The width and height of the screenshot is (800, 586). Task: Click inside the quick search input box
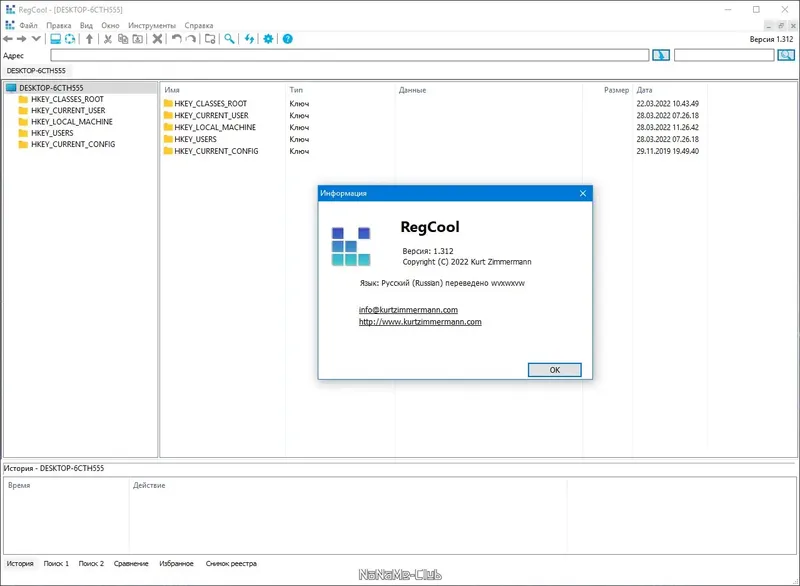click(x=724, y=55)
